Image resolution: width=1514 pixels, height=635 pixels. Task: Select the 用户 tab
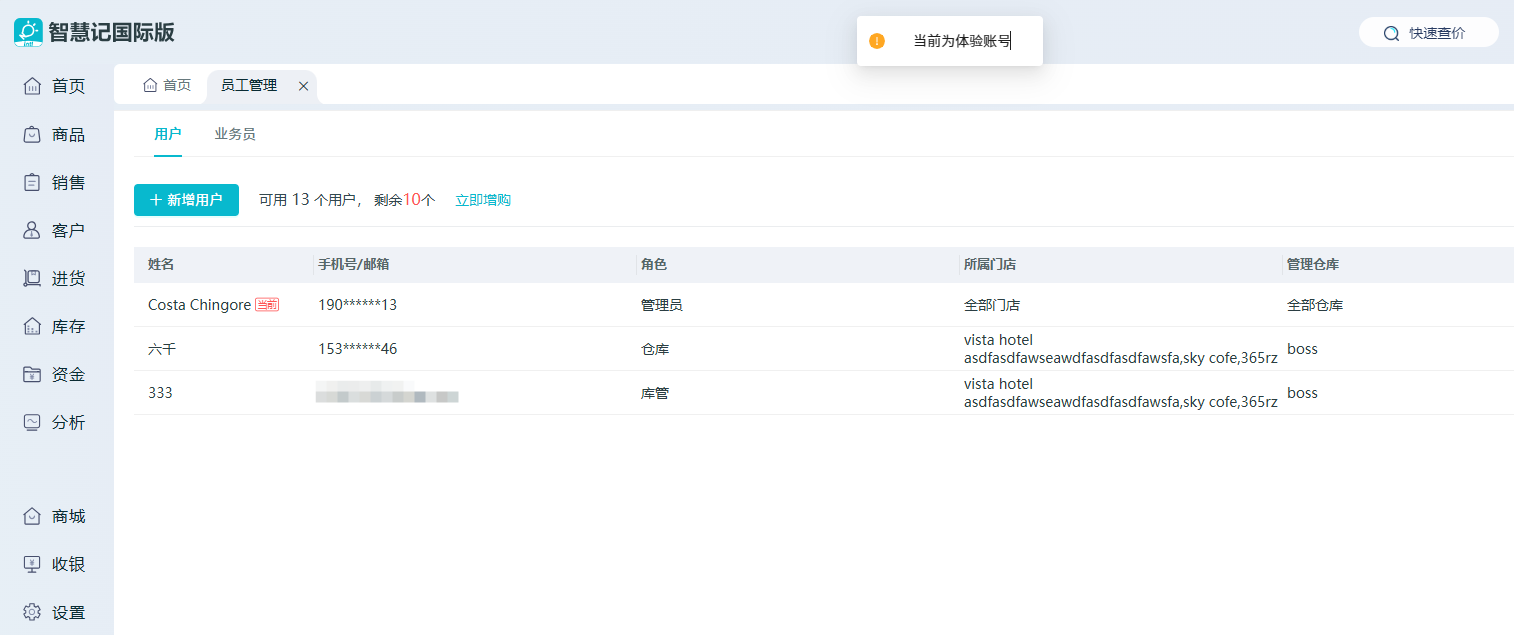(x=168, y=134)
